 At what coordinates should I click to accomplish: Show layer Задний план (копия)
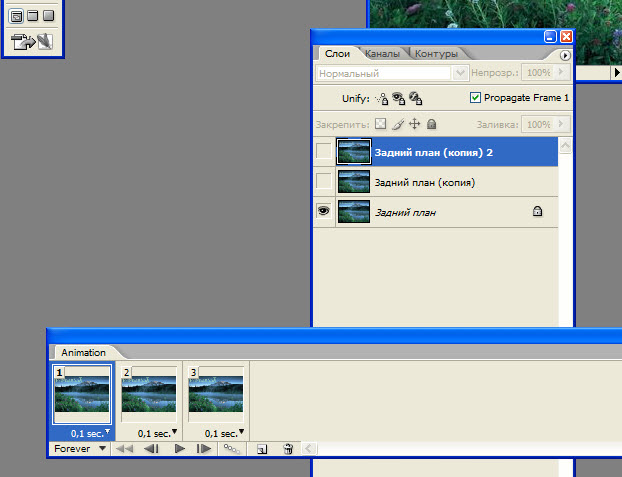tap(324, 181)
